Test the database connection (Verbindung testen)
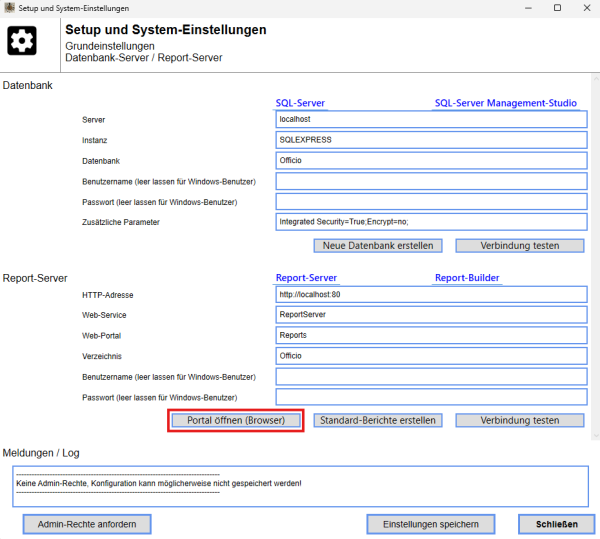 click(520, 245)
